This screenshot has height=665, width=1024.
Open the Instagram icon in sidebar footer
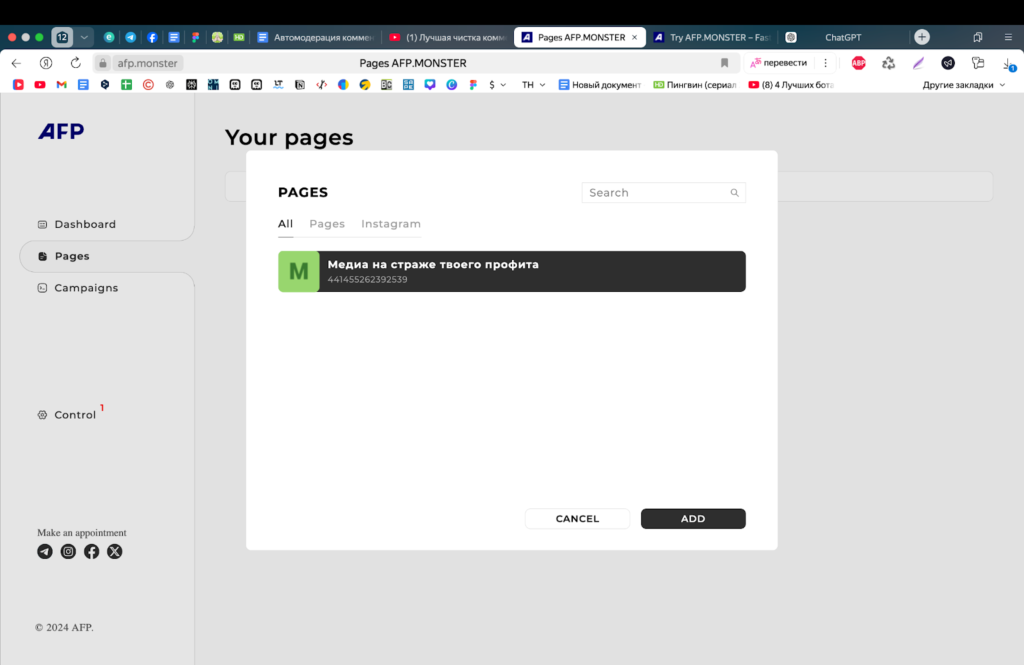(x=68, y=551)
